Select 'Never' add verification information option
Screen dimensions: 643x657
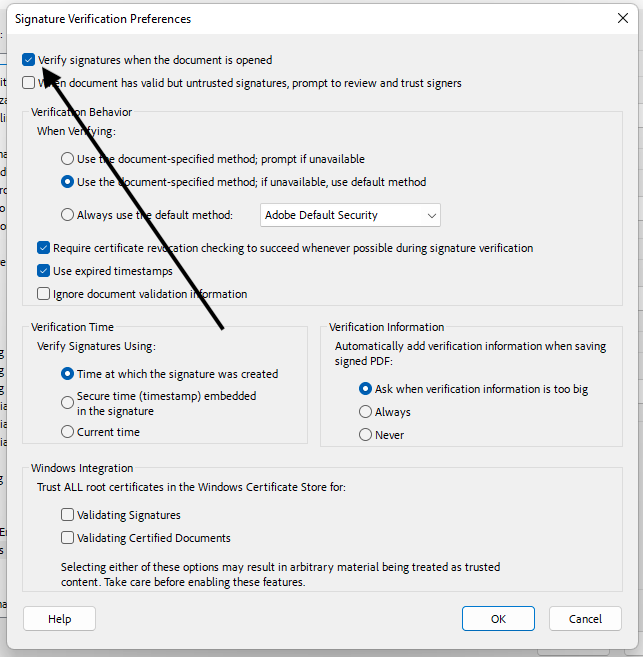coord(365,435)
